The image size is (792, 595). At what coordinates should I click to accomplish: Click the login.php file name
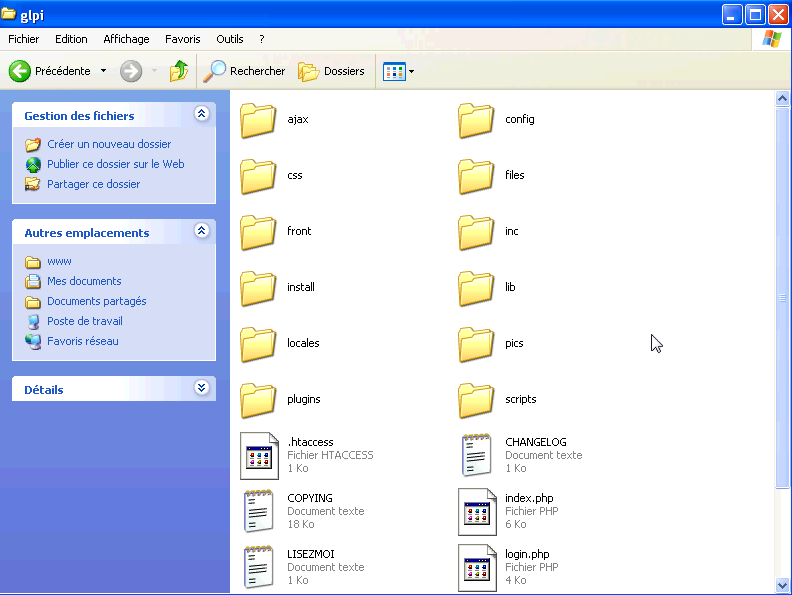527,554
